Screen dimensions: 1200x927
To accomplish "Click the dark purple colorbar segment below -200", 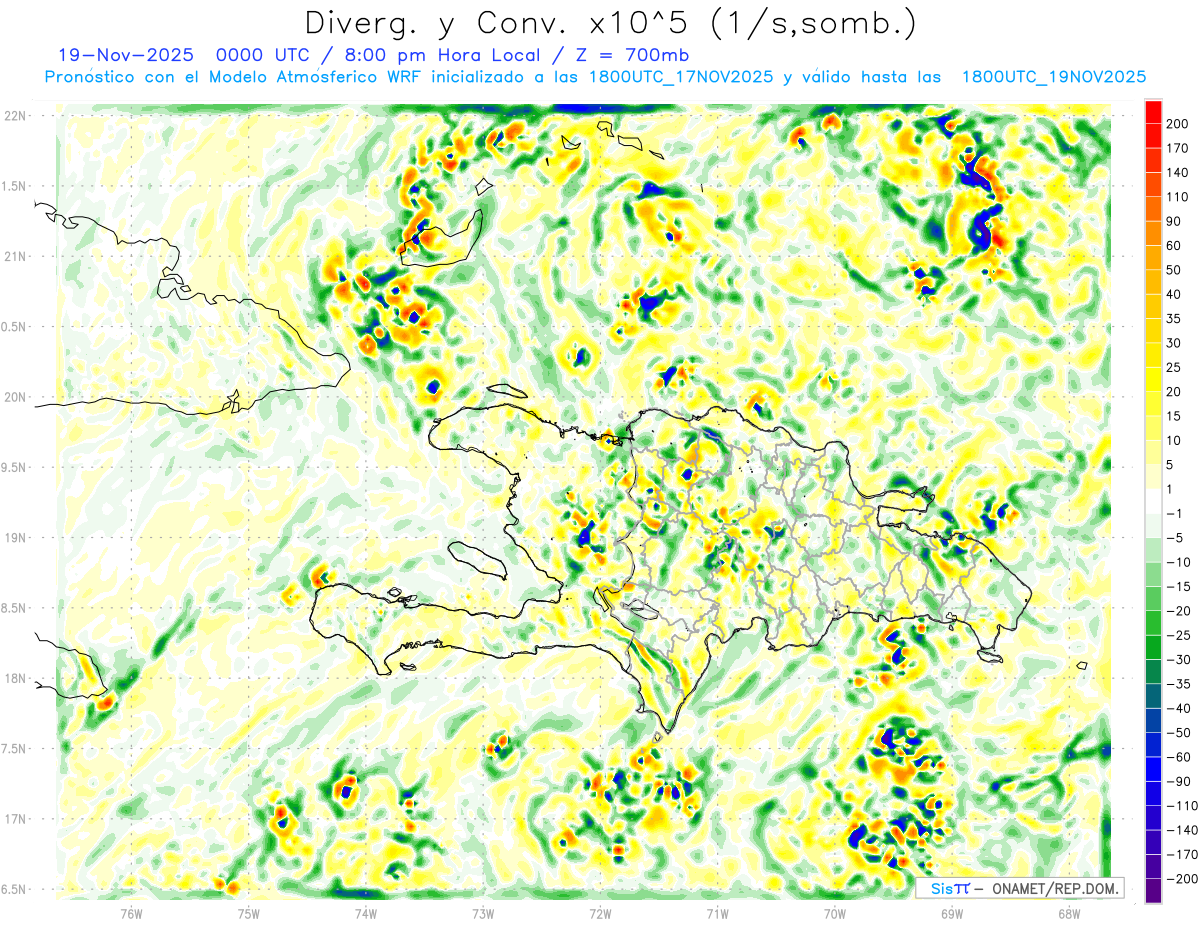I will 1153,891.
